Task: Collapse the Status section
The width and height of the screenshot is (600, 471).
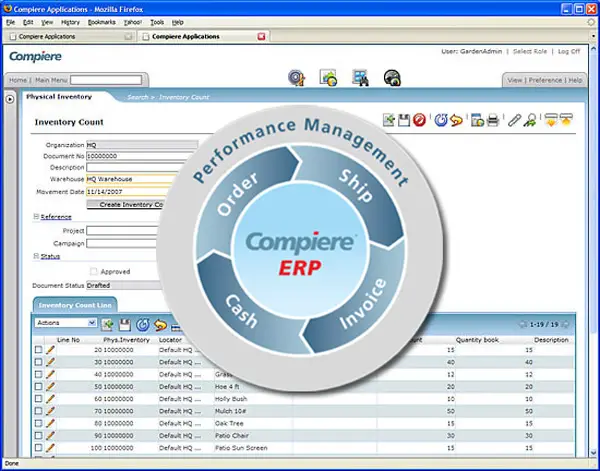Action: (x=37, y=256)
